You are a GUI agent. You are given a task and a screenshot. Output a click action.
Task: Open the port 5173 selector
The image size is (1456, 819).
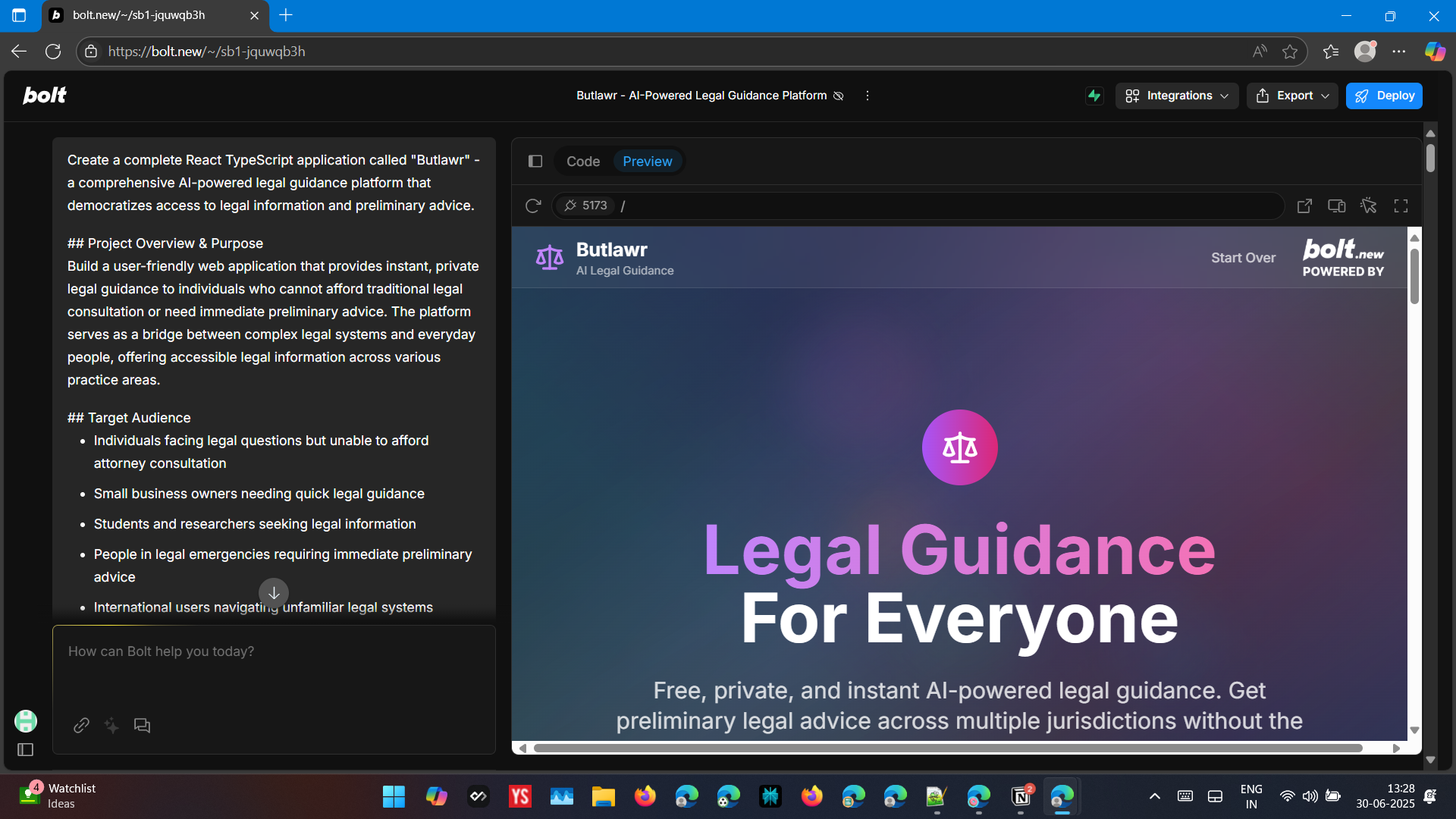click(585, 206)
